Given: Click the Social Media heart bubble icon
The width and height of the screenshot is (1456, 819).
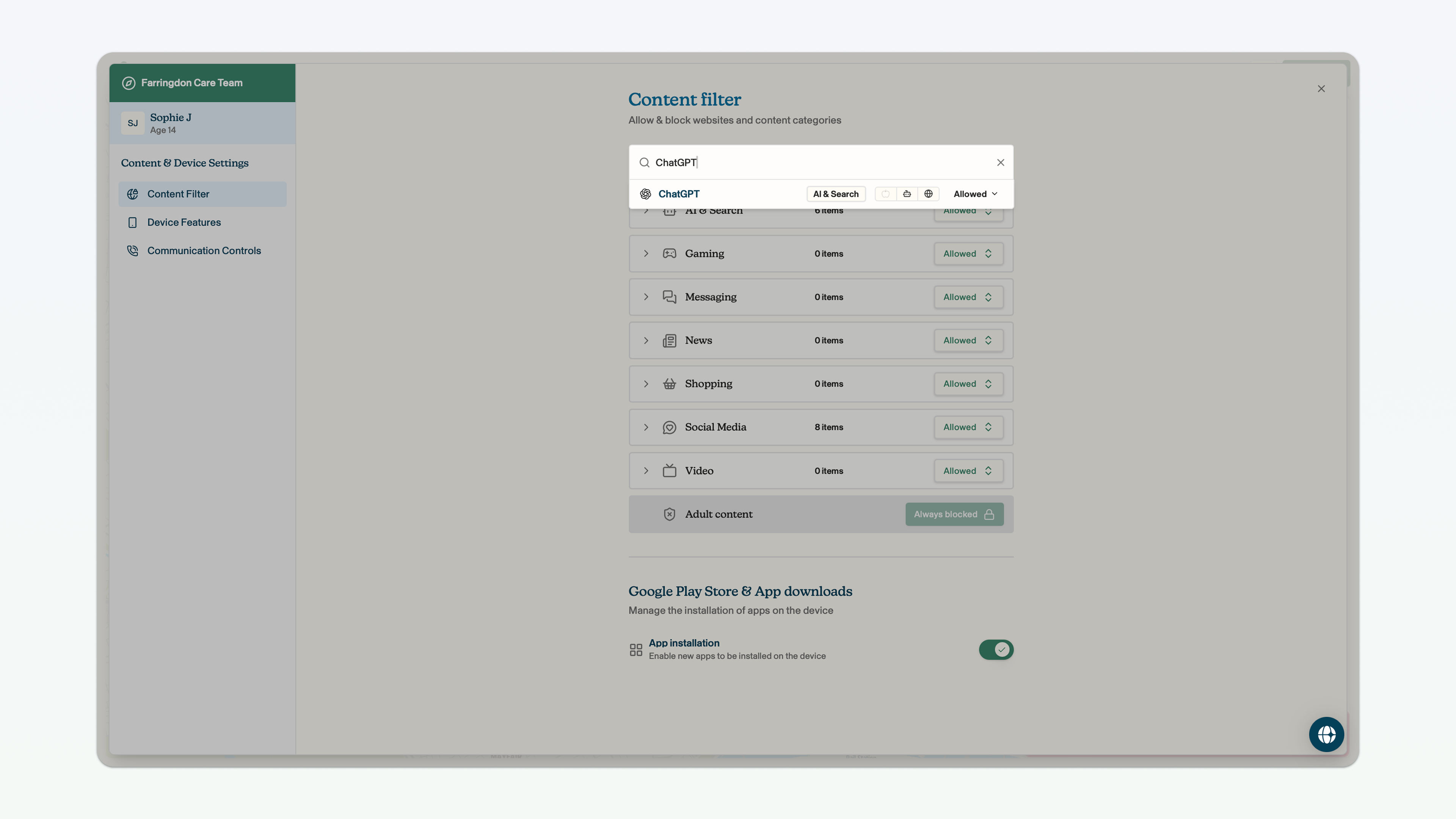Looking at the screenshot, I should [669, 427].
